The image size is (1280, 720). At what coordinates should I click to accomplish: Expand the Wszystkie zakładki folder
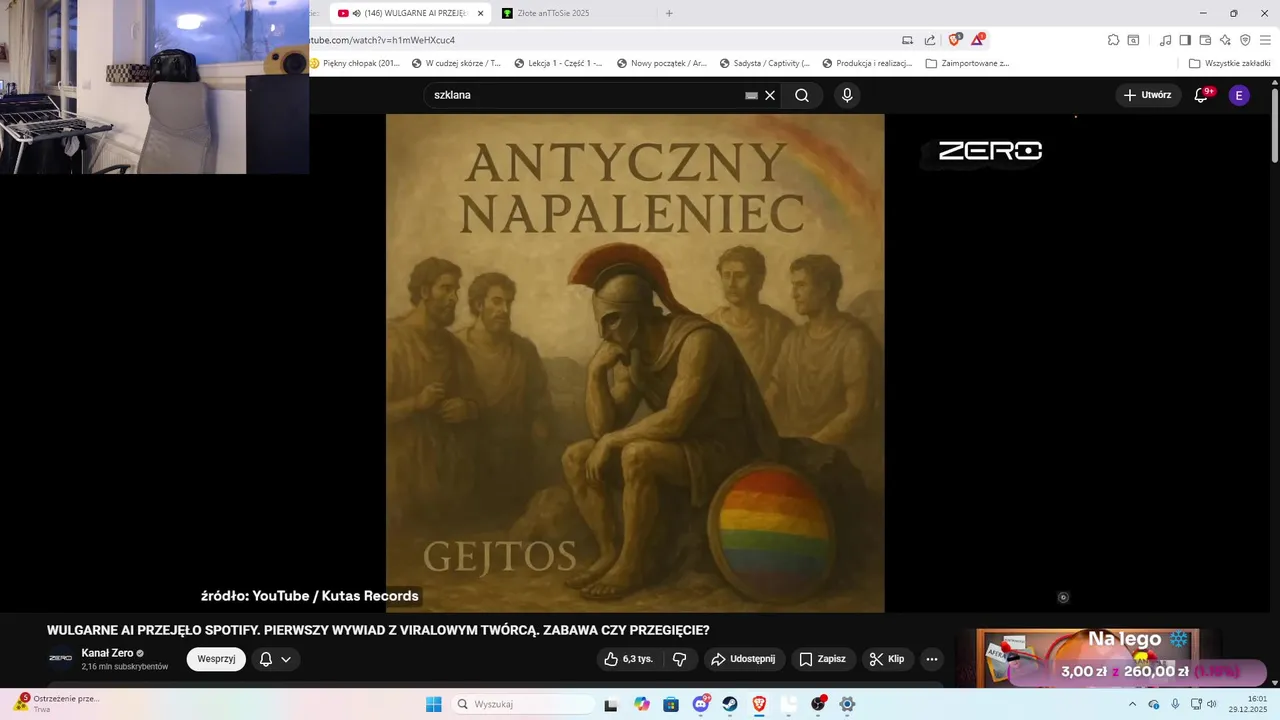(1229, 63)
